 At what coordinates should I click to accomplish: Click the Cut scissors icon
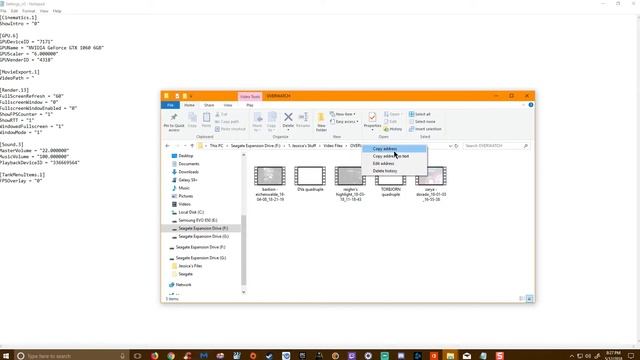[218, 114]
